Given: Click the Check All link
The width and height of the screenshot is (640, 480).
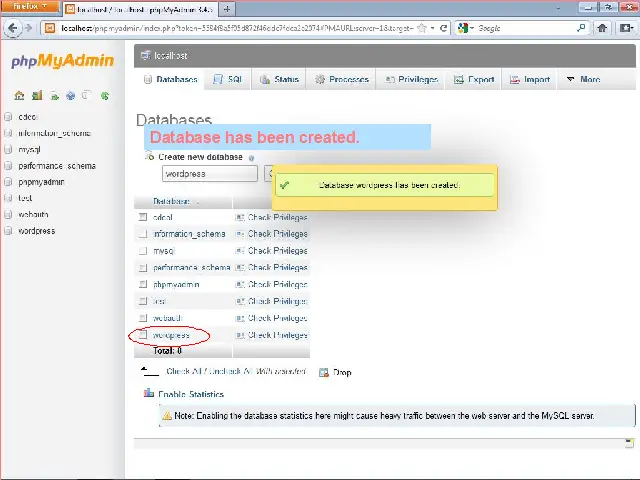Looking at the screenshot, I should 184,371.
